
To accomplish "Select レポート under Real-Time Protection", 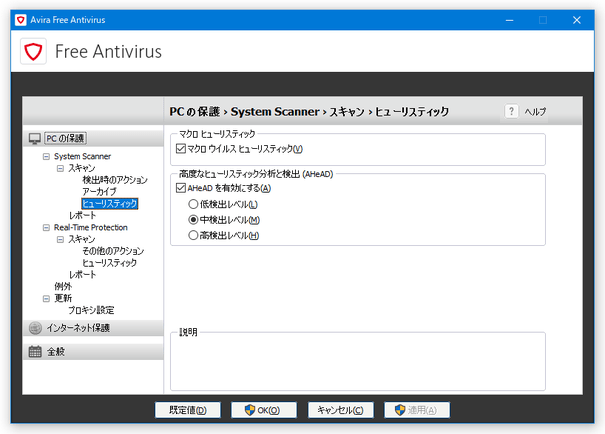I will tap(82, 275).
